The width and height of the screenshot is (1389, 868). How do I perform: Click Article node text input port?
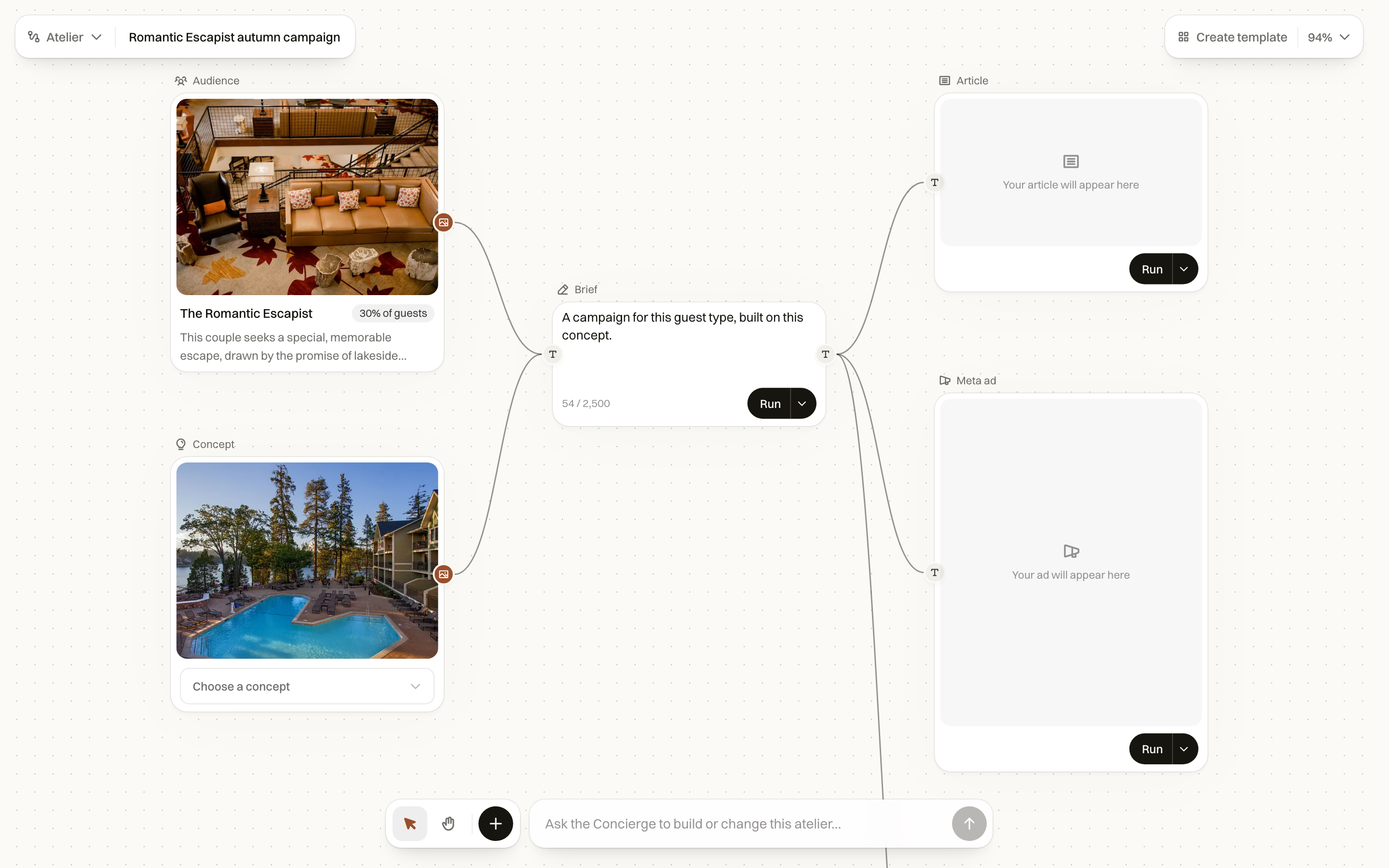pyautogui.click(x=934, y=183)
